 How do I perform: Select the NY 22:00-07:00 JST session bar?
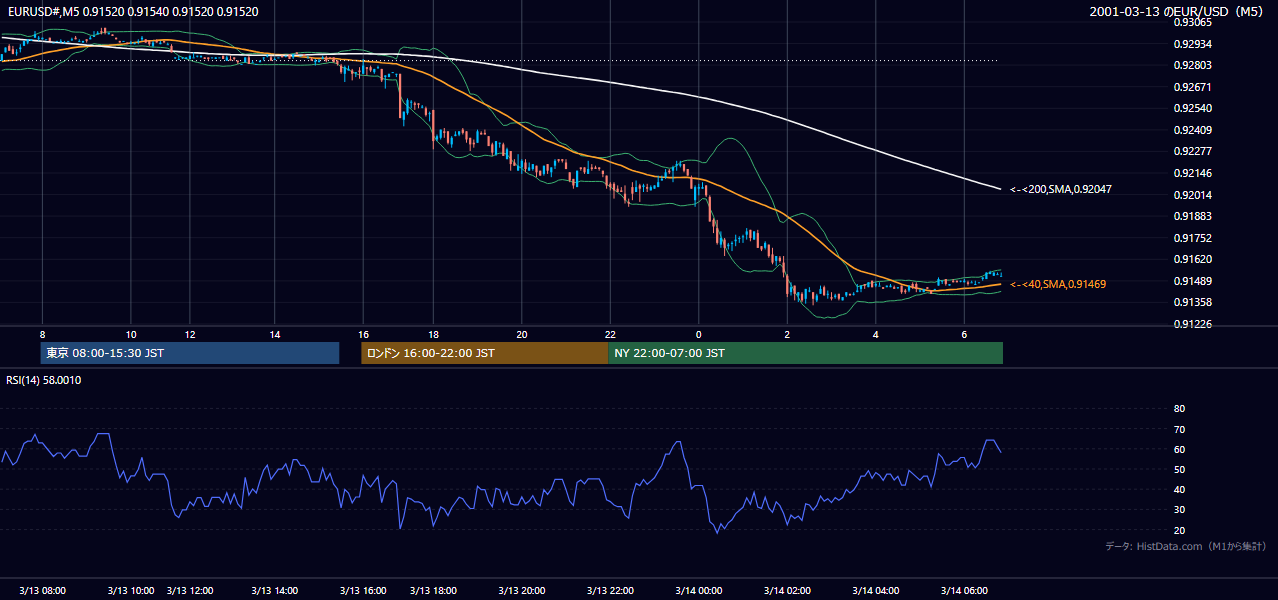(805, 353)
